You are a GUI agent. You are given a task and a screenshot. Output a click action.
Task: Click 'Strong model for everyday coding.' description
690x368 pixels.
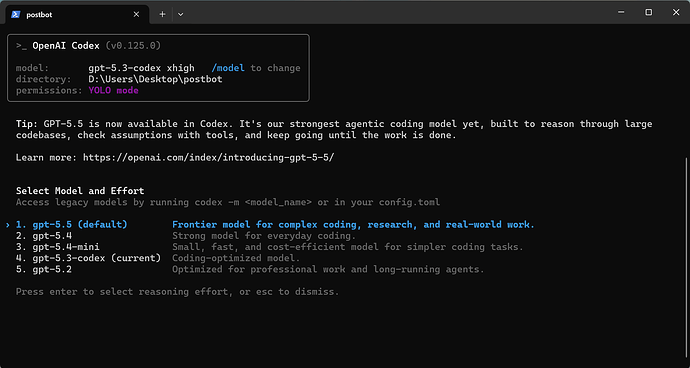pos(264,236)
